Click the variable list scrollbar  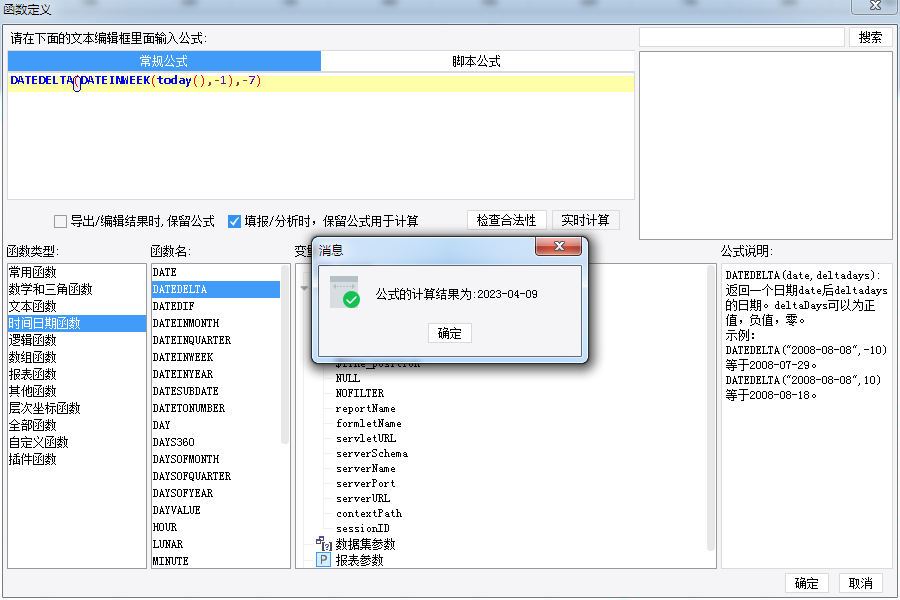click(711, 408)
